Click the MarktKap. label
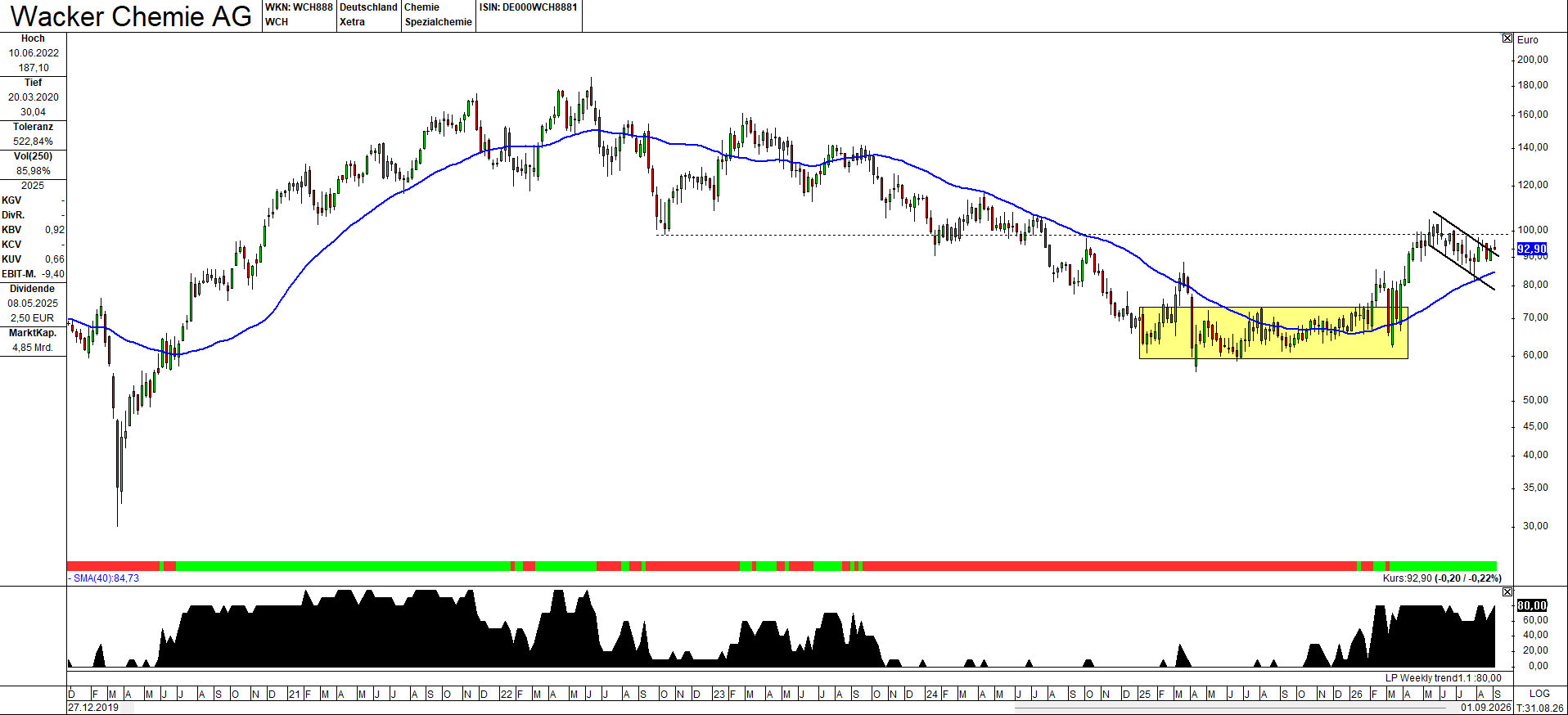The image size is (1568, 715). [x=33, y=333]
